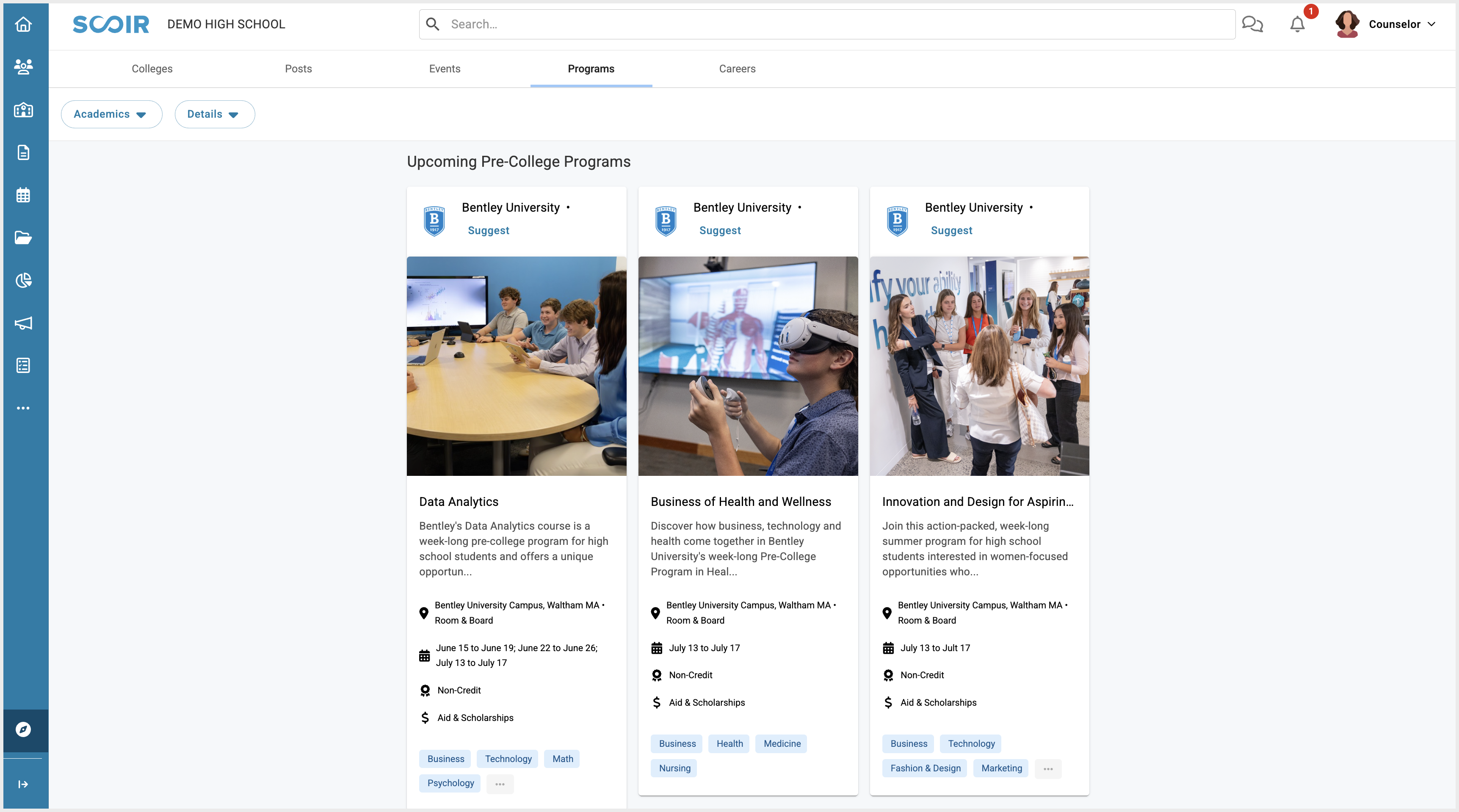Open the pie chart reports icon

(x=23, y=280)
